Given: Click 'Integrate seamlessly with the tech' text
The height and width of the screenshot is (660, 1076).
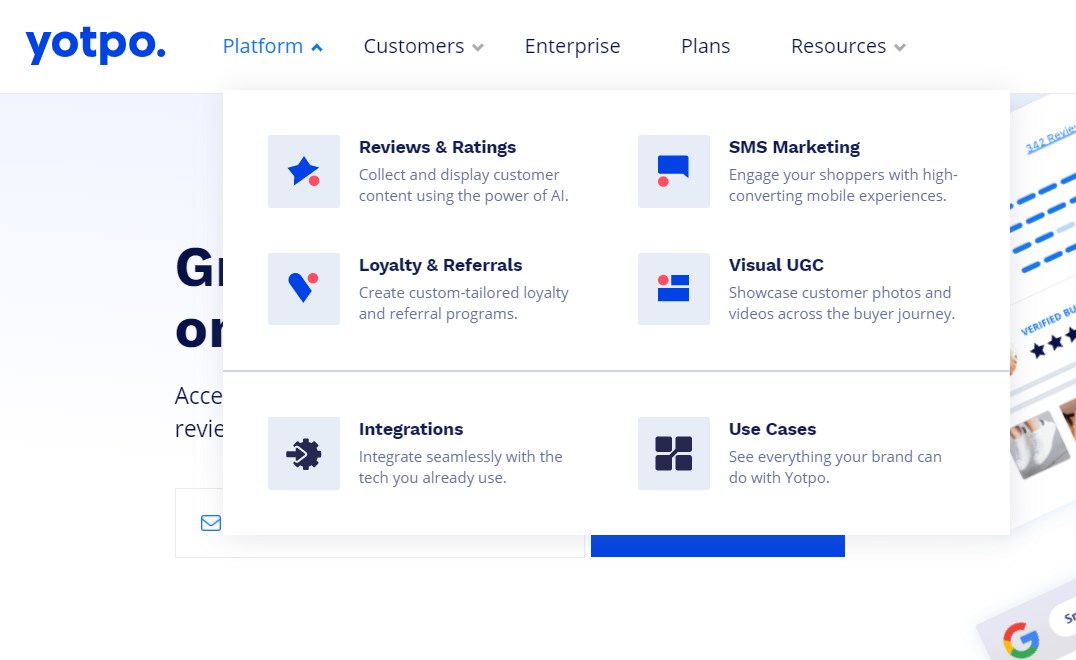Looking at the screenshot, I should tap(460, 467).
